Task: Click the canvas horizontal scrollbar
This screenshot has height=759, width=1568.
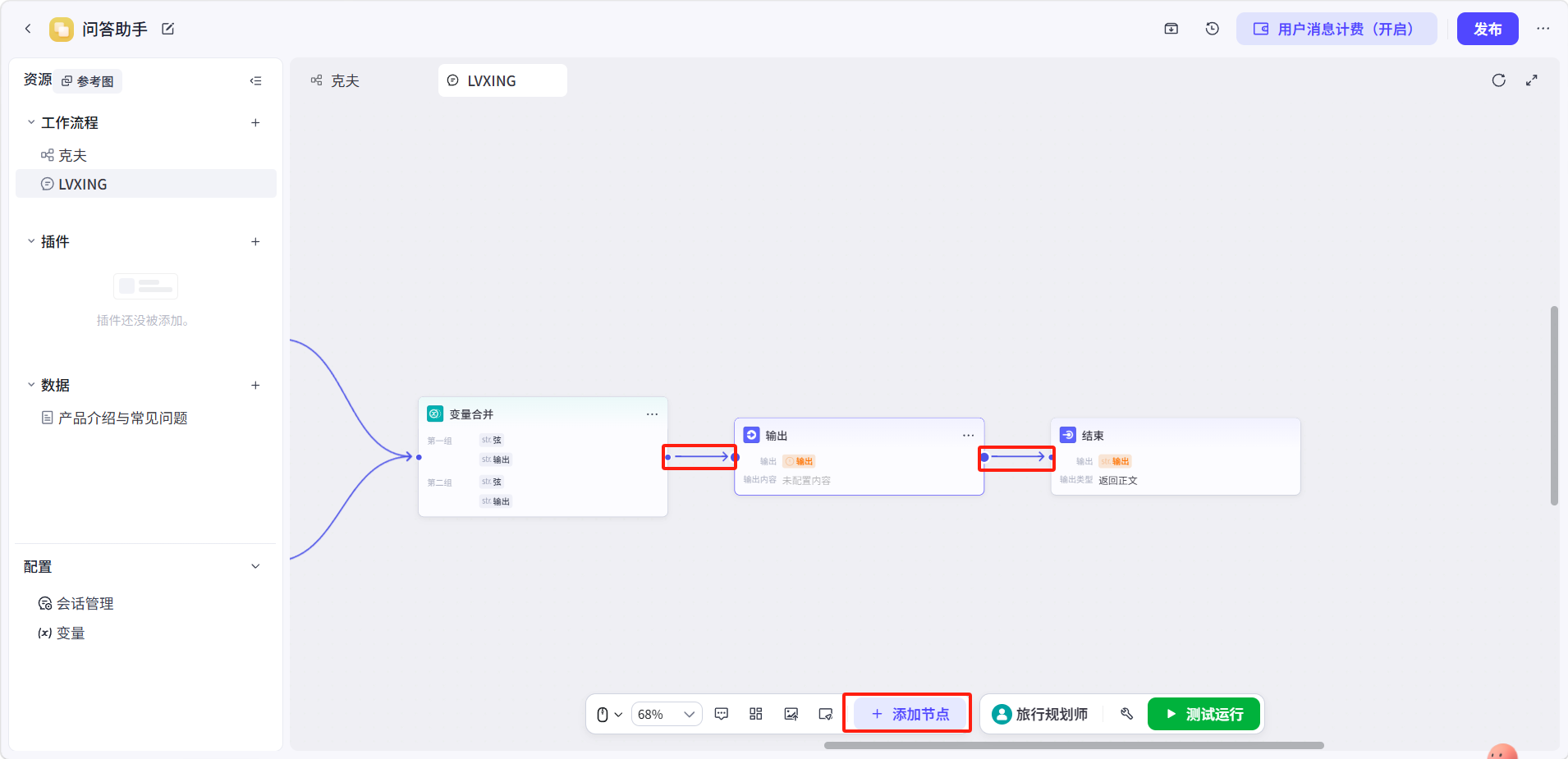Action: coord(1074,746)
